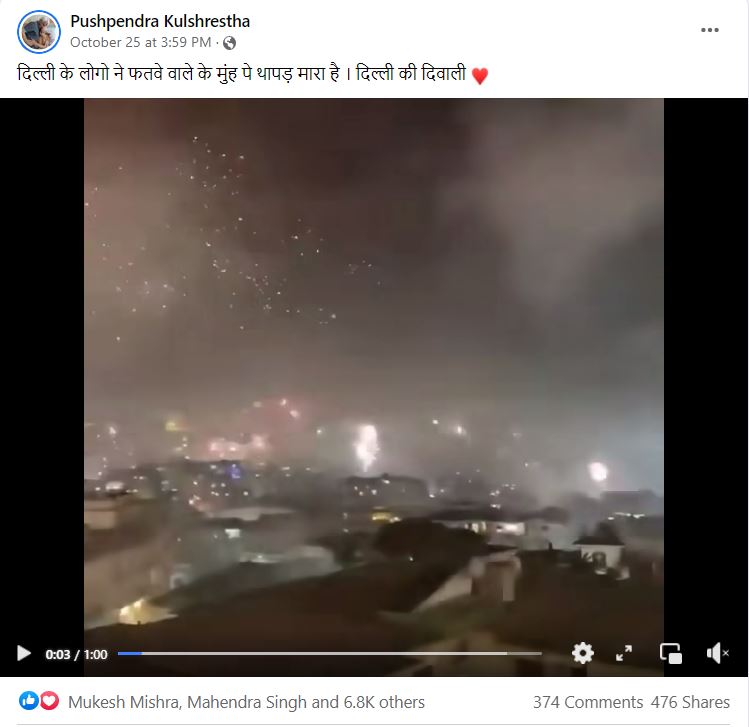Play the video with the play button
The height and width of the screenshot is (727, 749).
(x=23, y=653)
